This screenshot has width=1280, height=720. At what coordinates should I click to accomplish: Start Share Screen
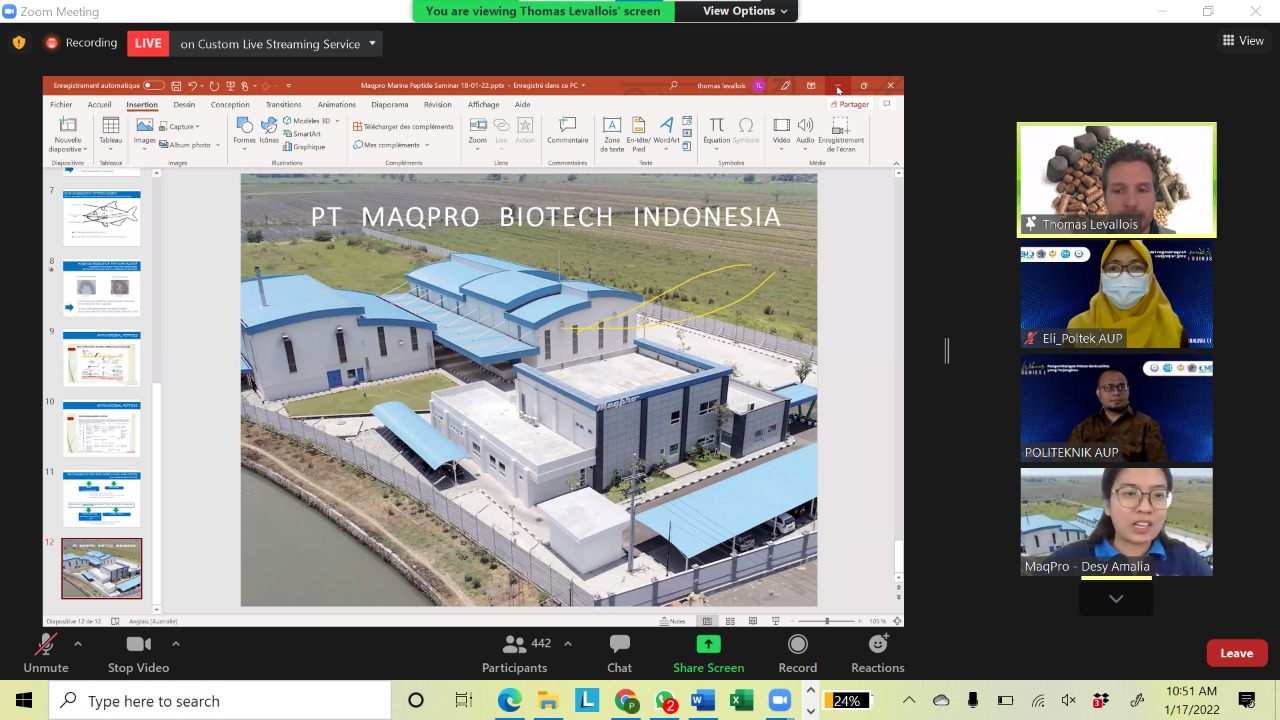coord(708,654)
